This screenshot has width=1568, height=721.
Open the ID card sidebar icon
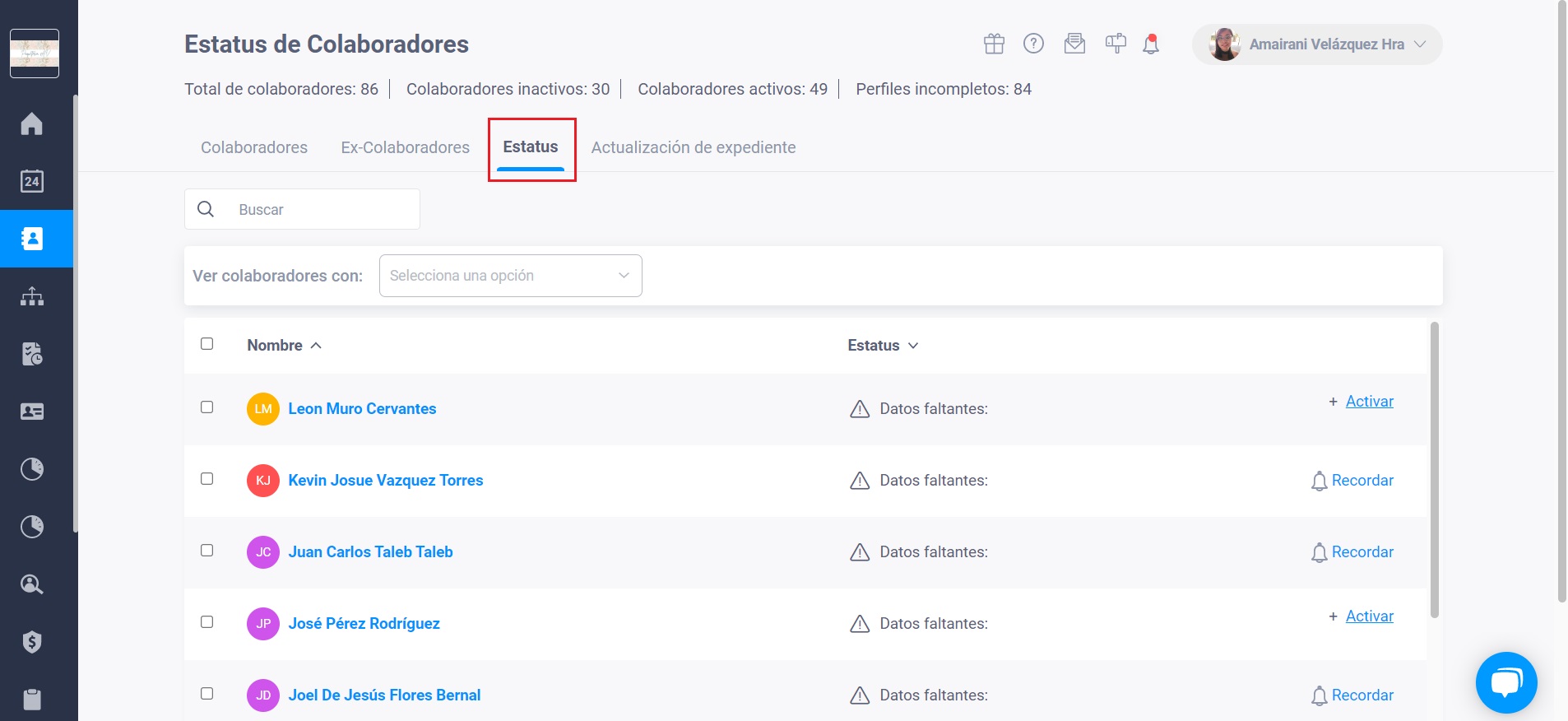coord(32,412)
